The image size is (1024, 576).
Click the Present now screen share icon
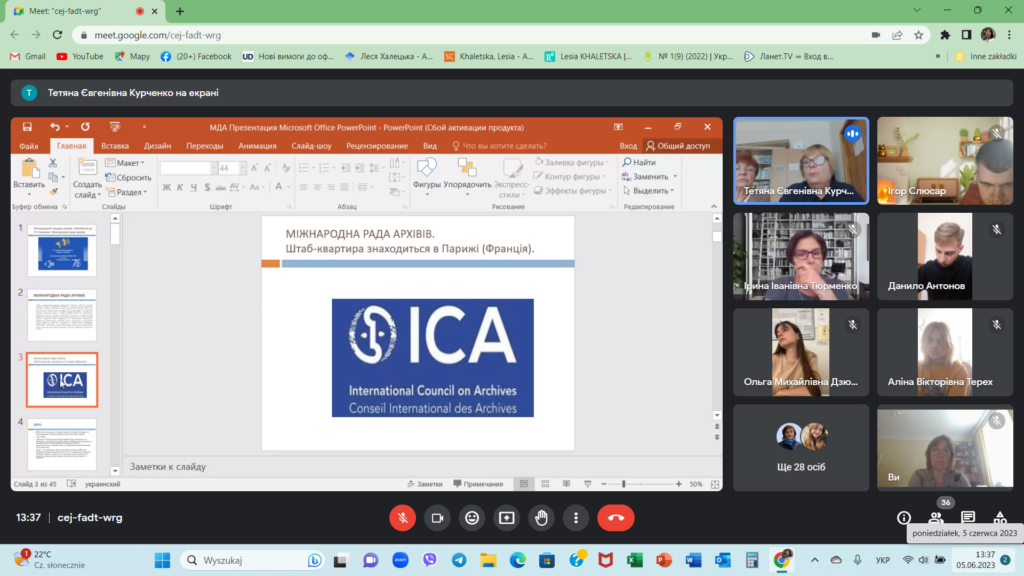click(x=506, y=517)
